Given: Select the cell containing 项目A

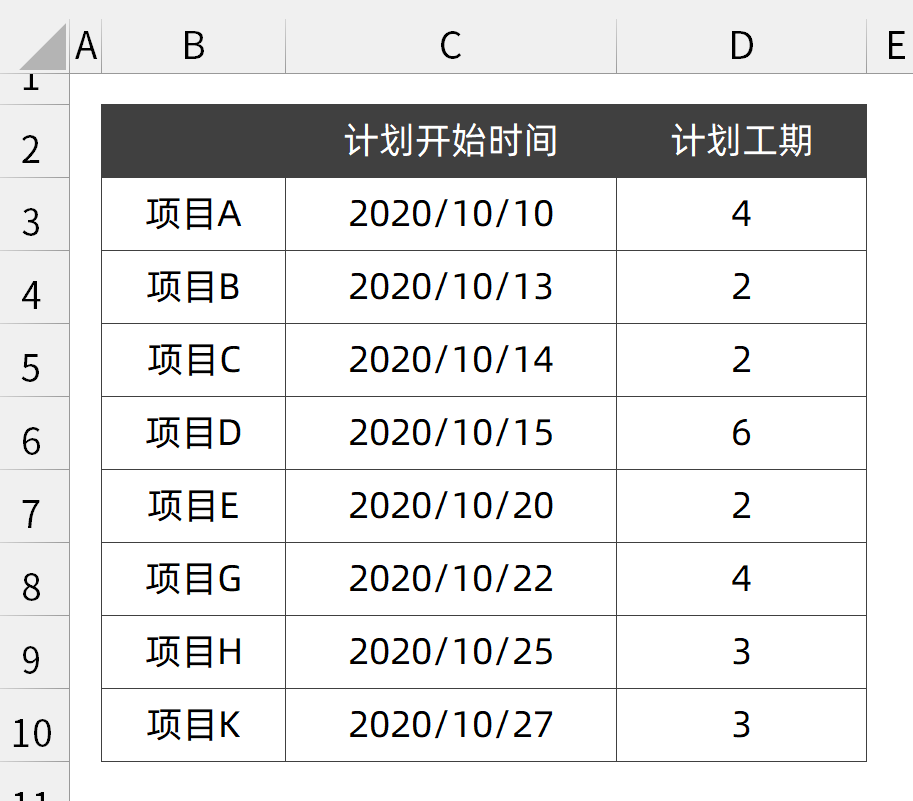Looking at the screenshot, I should 193,214.
